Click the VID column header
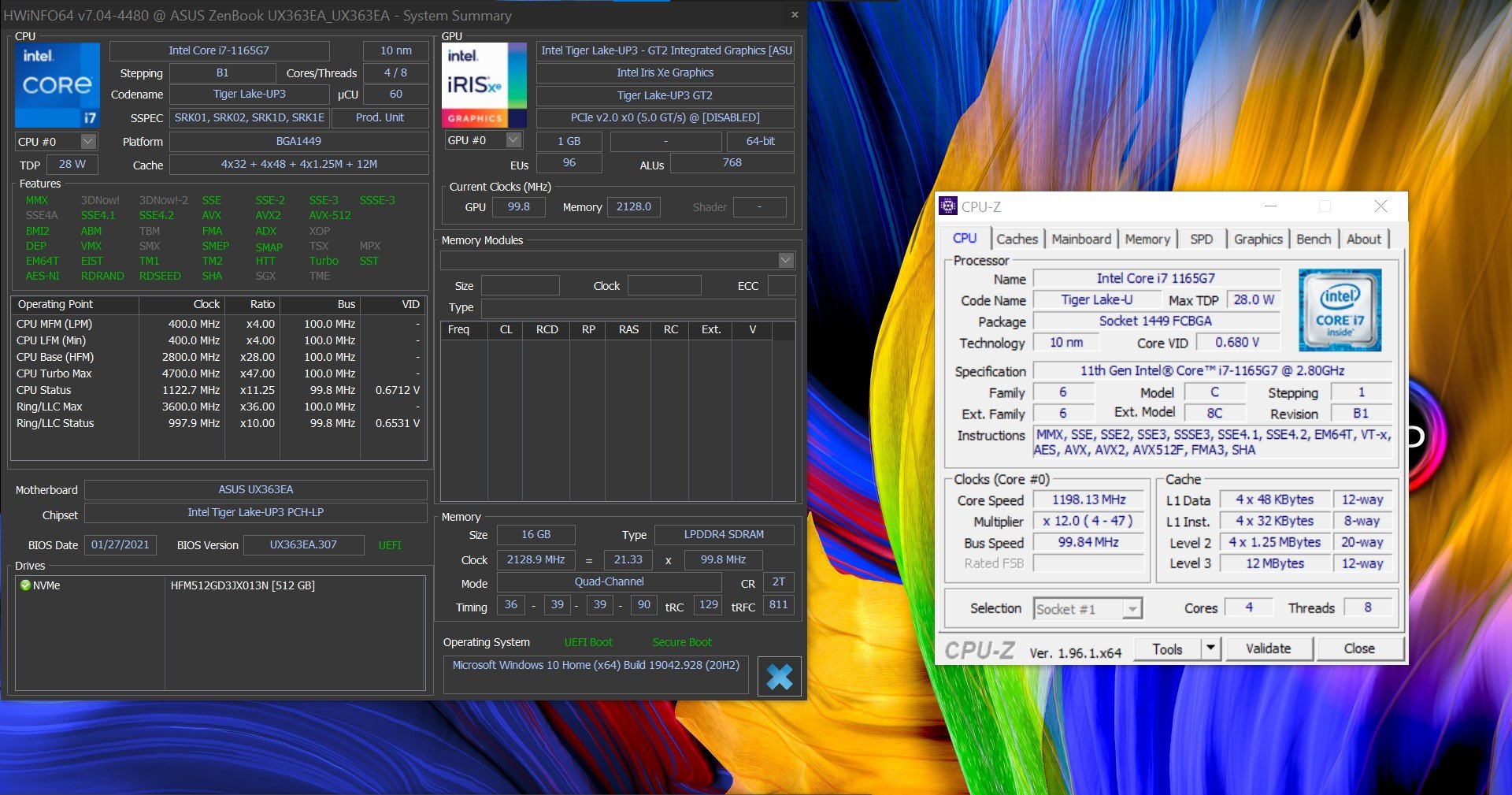The image size is (1512, 795). pyautogui.click(x=394, y=304)
